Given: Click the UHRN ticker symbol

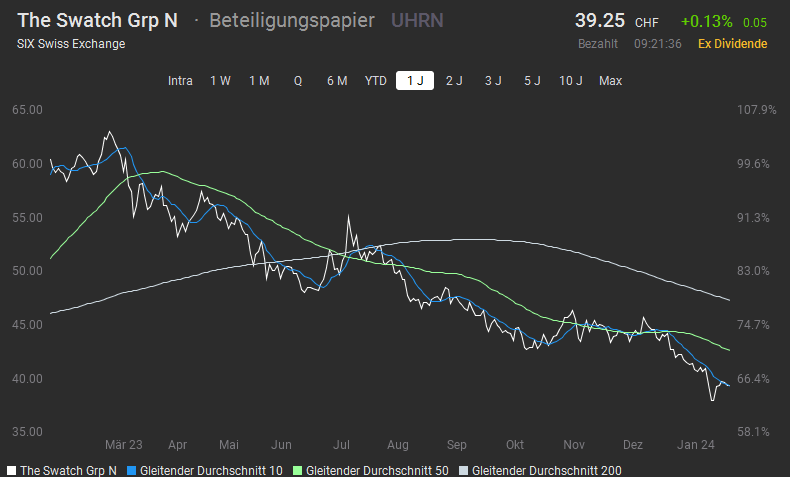Looking at the screenshot, I should click(417, 21).
